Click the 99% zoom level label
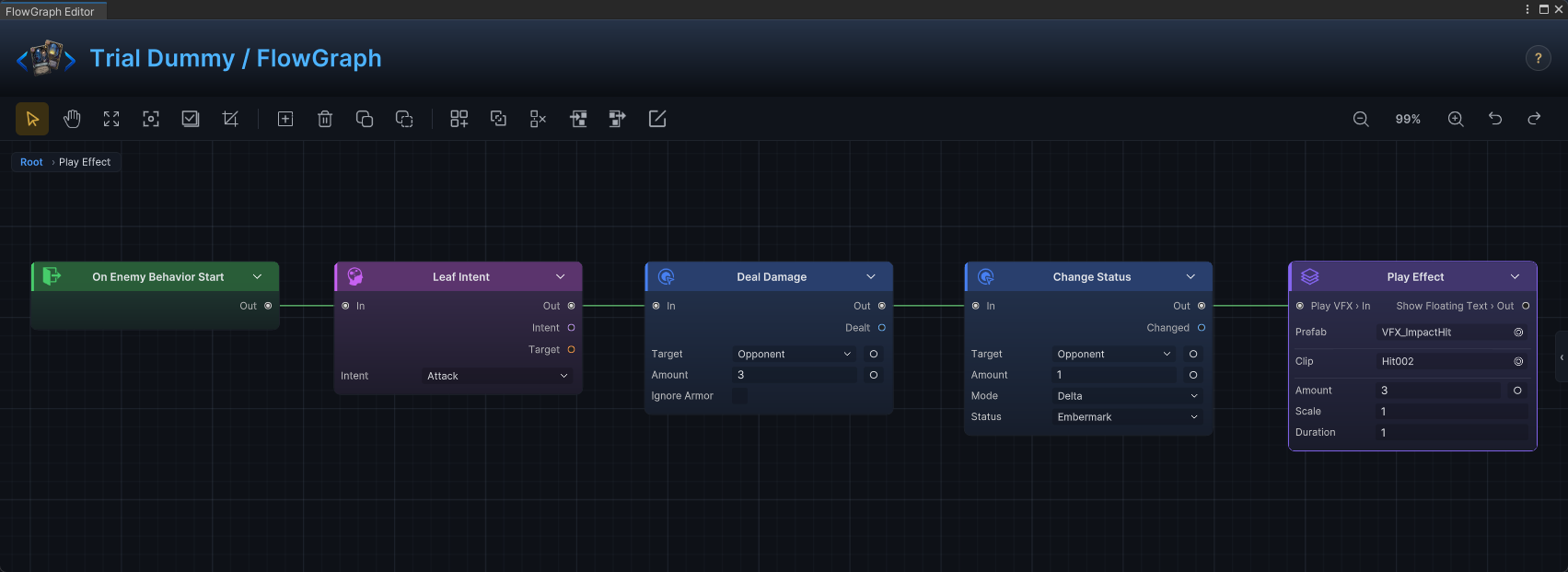The height and width of the screenshot is (572, 1568). 1408,119
